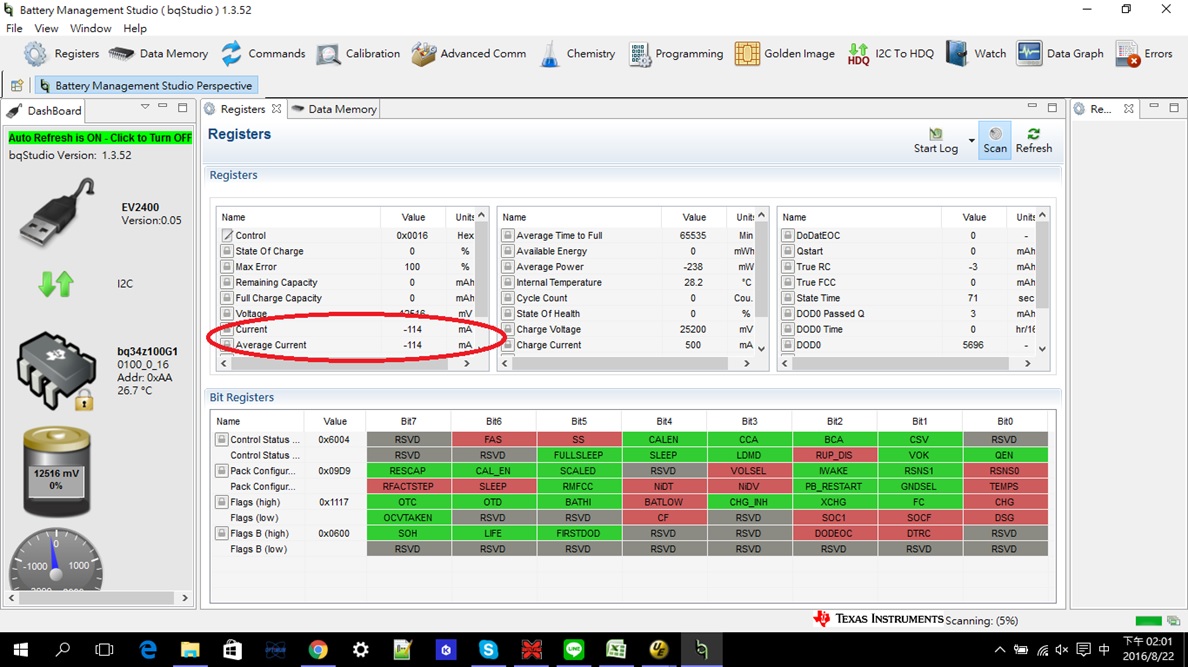This screenshot has width=1188, height=667.
Task: Select Battery Management Studio Perspective button
Action: pyautogui.click(x=146, y=86)
